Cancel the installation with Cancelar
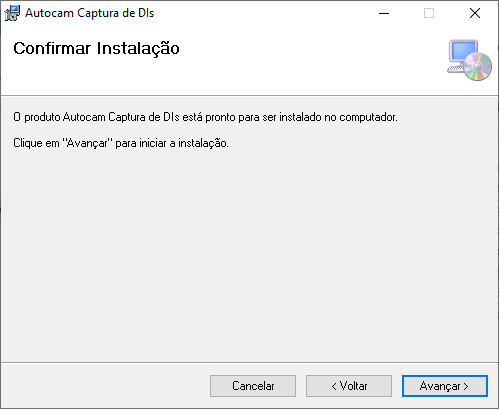499x409 pixels. click(x=253, y=386)
